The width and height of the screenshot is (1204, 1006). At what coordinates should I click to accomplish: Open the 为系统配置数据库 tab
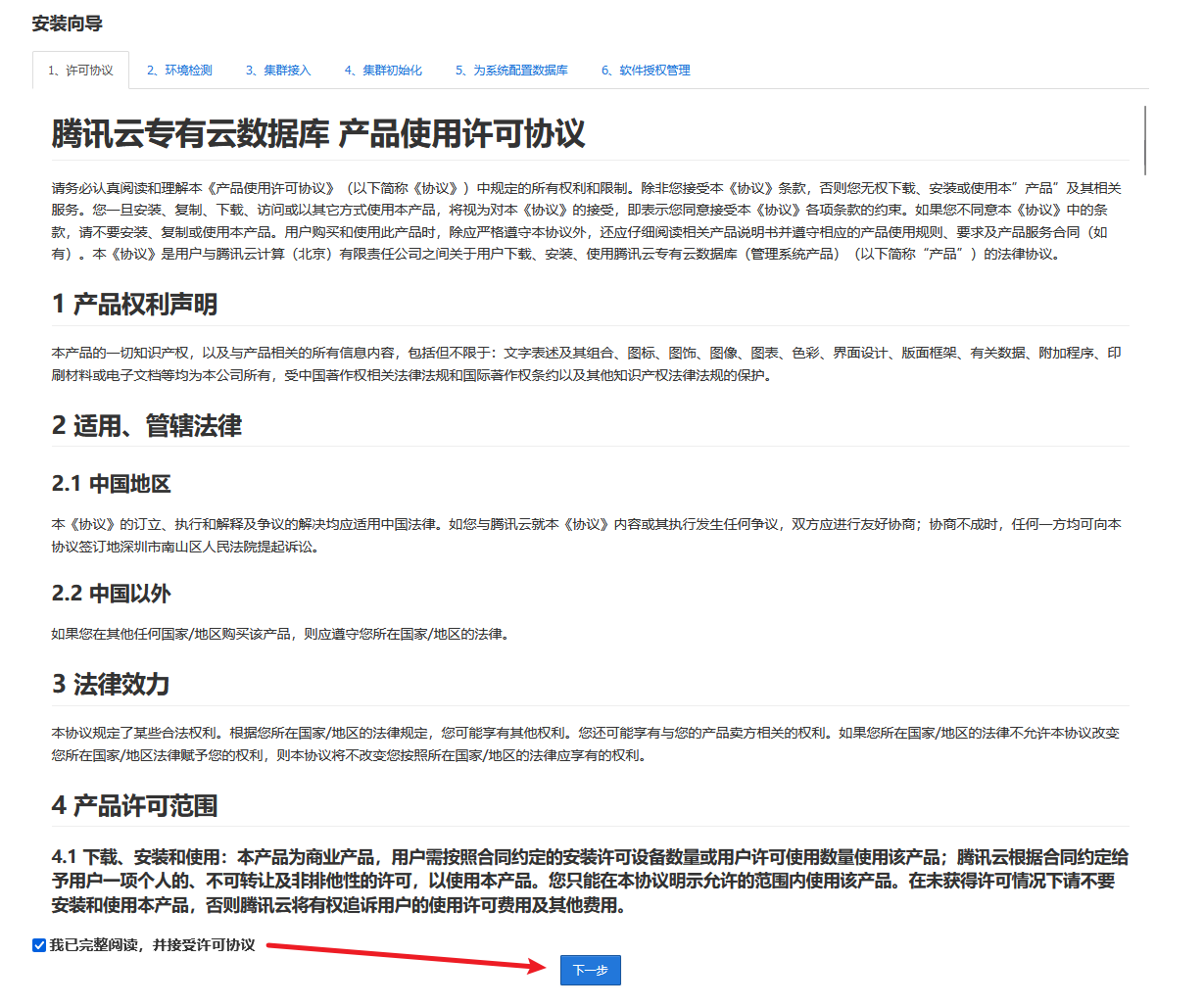[511, 71]
